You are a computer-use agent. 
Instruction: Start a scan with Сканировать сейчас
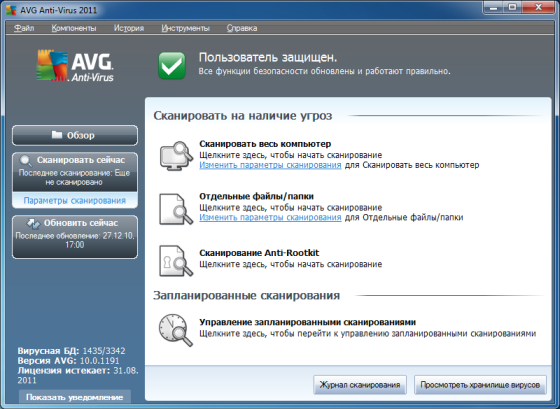tap(75, 172)
